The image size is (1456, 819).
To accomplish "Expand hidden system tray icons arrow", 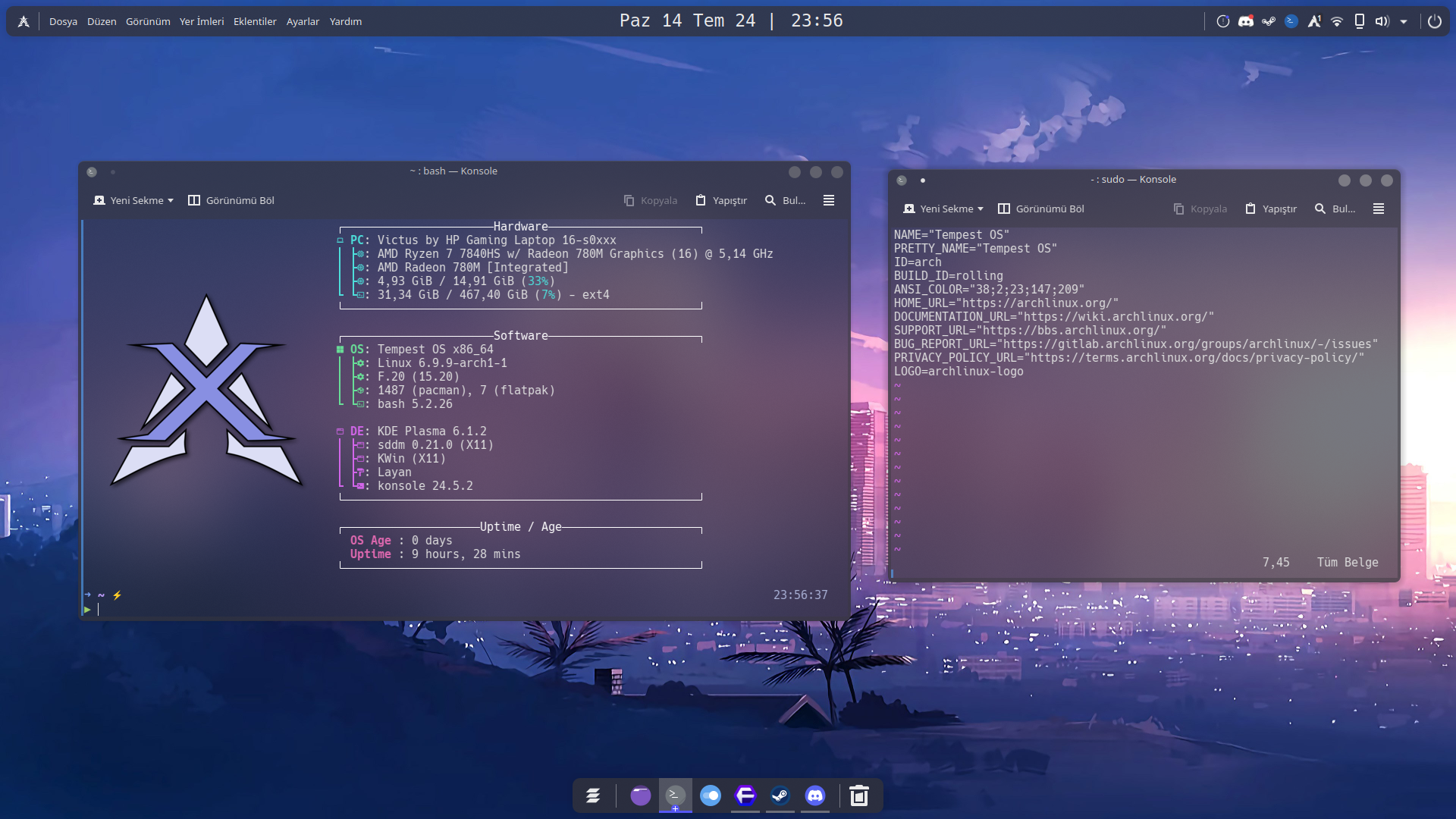I will [x=1404, y=21].
